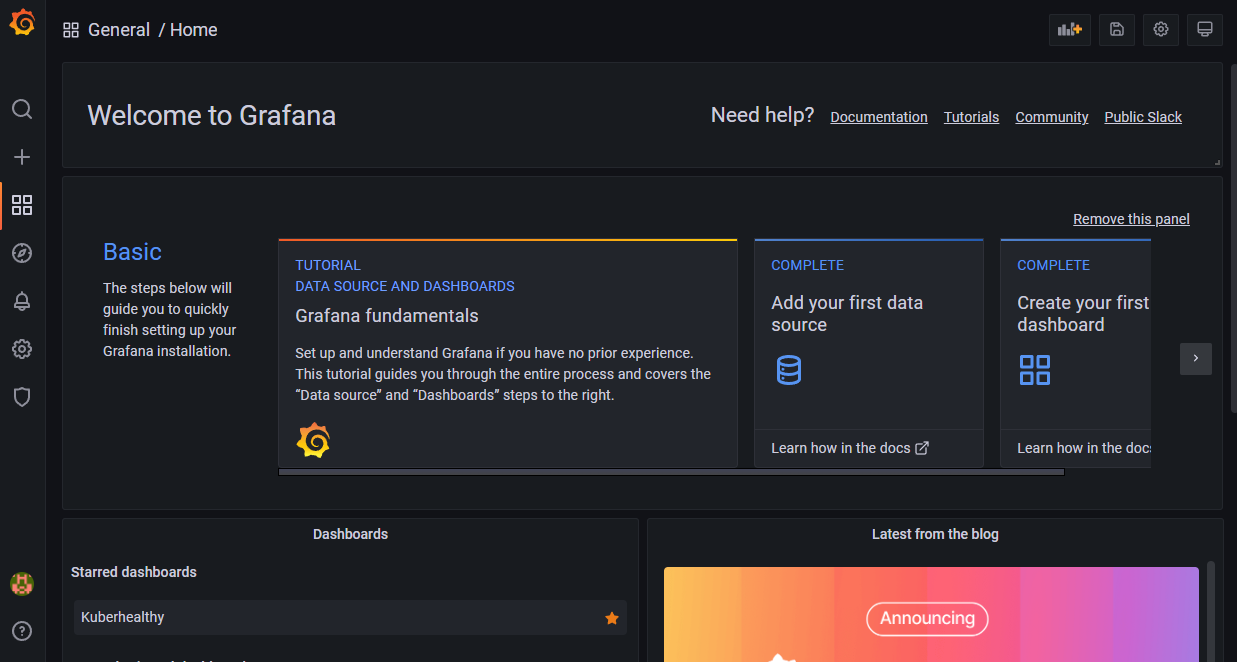Click the Basic heading text
The width and height of the screenshot is (1237, 662).
[x=132, y=252]
